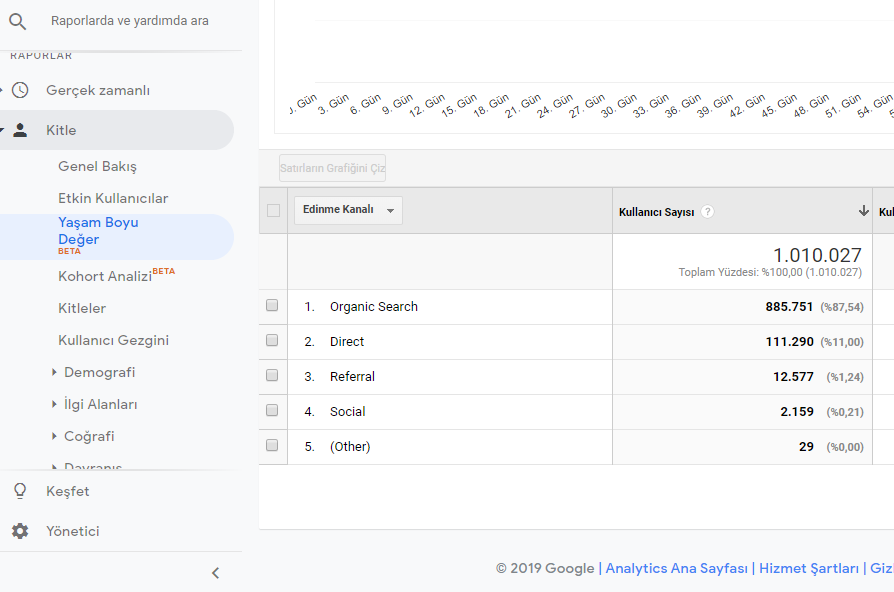
Task: Check the Direct row checkbox
Action: click(272, 340)
